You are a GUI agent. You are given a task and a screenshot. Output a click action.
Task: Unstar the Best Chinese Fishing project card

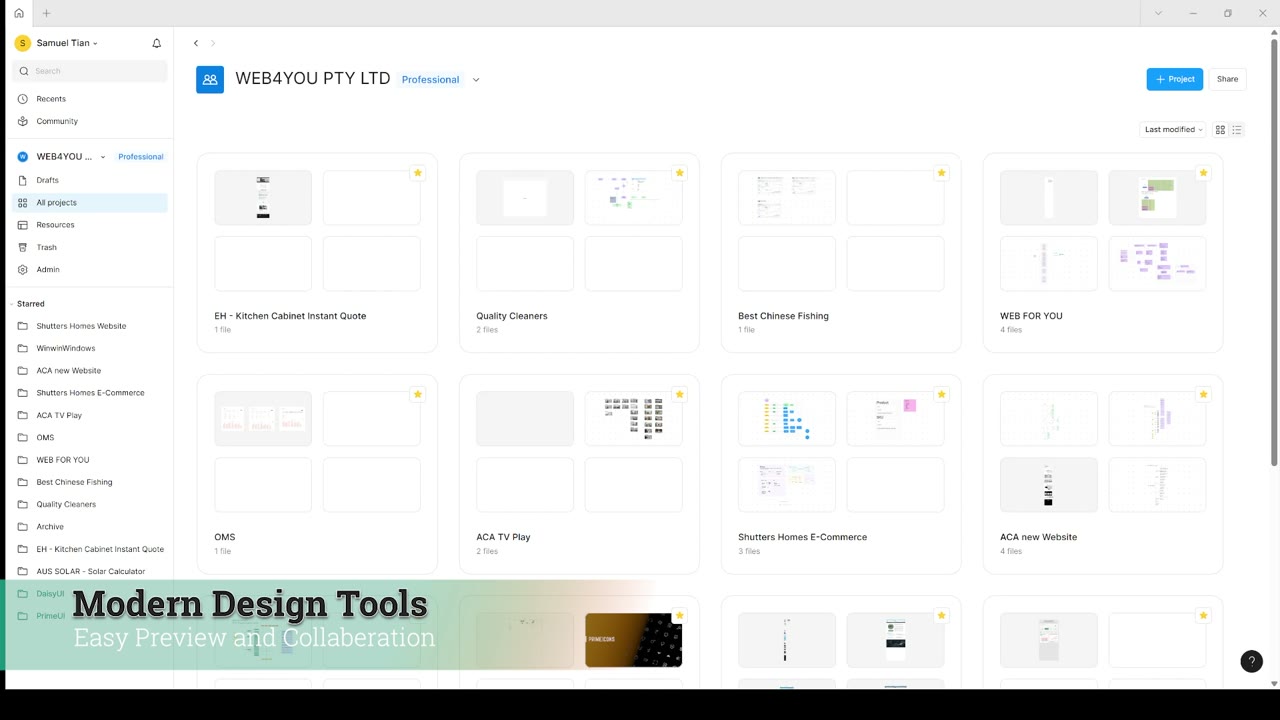click(942, 173)
